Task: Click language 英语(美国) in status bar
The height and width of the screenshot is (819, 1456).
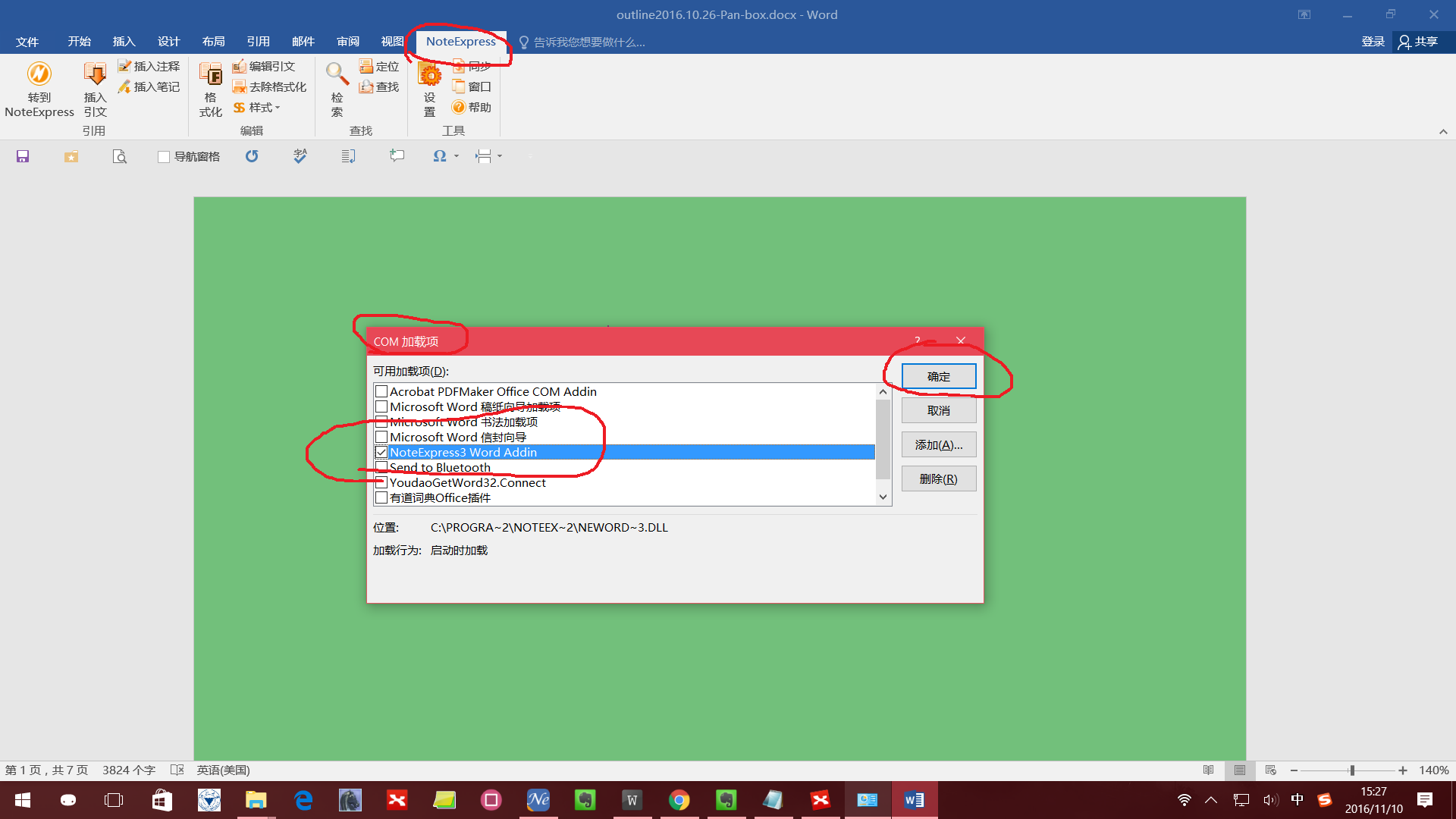Action: point(224,770)
